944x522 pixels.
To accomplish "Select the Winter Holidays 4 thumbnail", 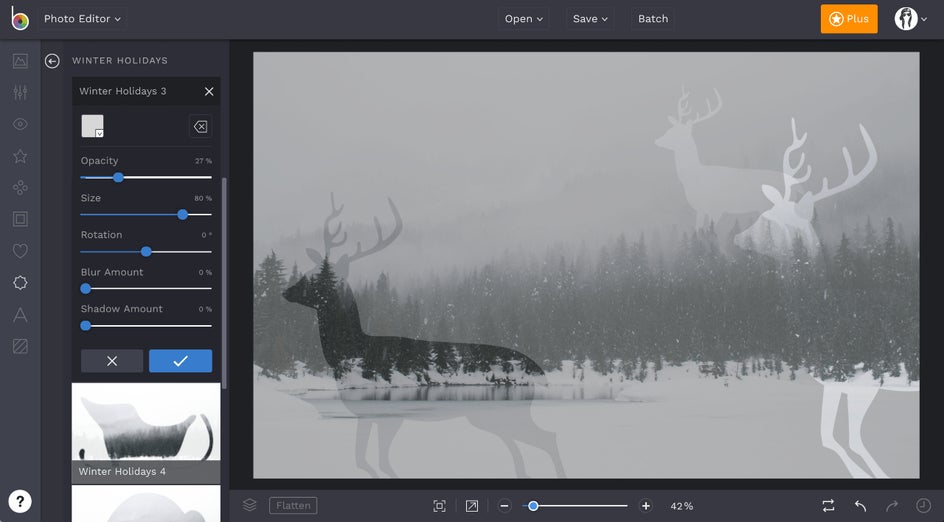I will (x=146, y=433).
